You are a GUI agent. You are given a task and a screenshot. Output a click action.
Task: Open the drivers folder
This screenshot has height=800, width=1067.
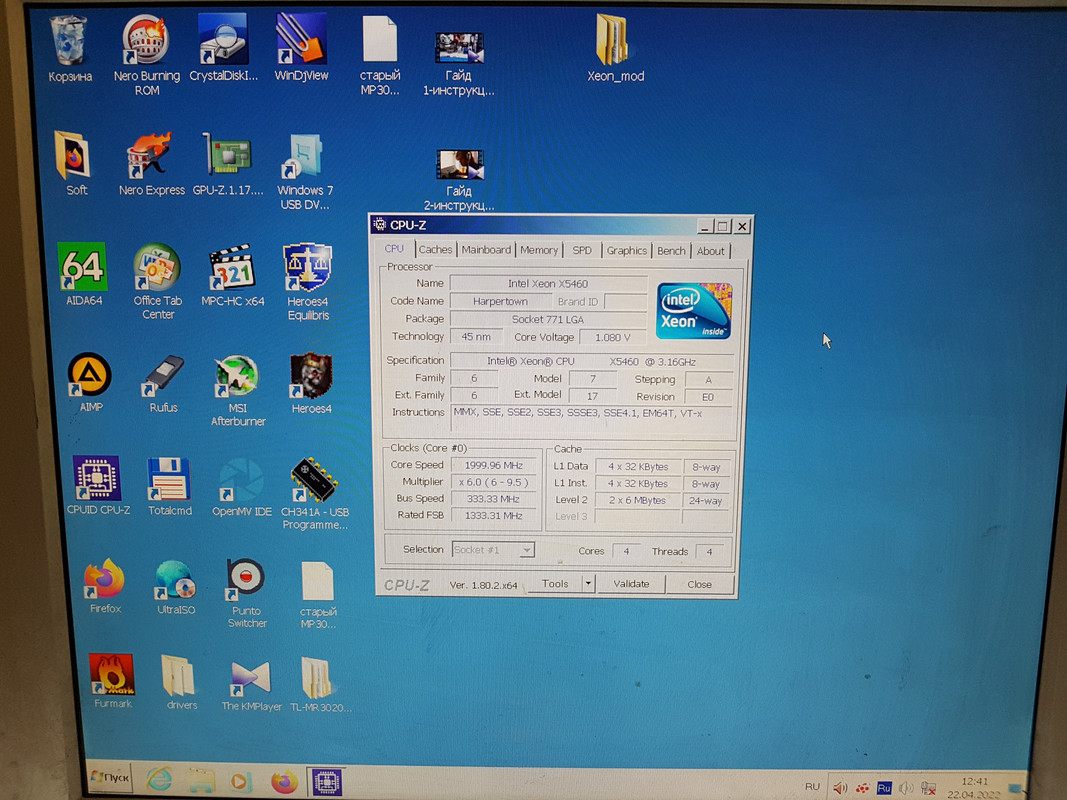click(181, 682)
